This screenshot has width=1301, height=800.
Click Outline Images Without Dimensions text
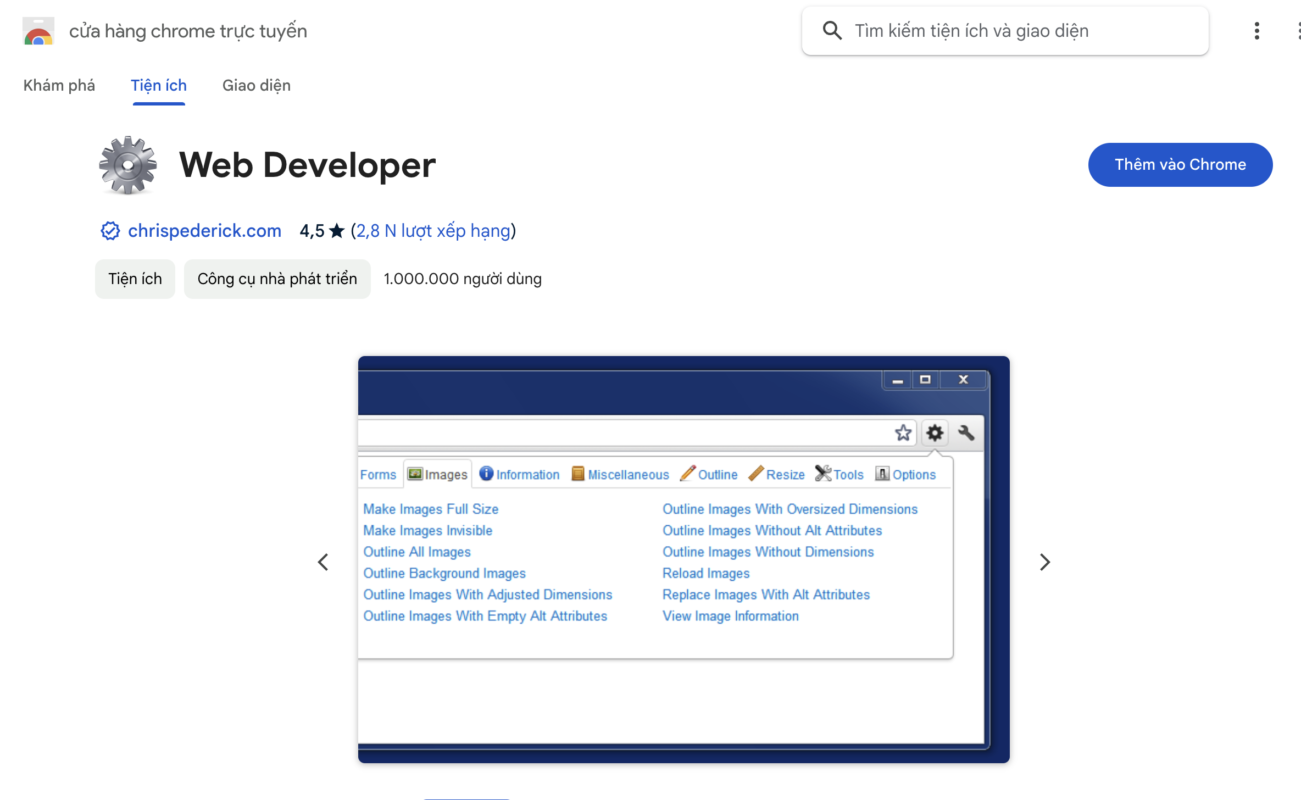pos(768,552)
